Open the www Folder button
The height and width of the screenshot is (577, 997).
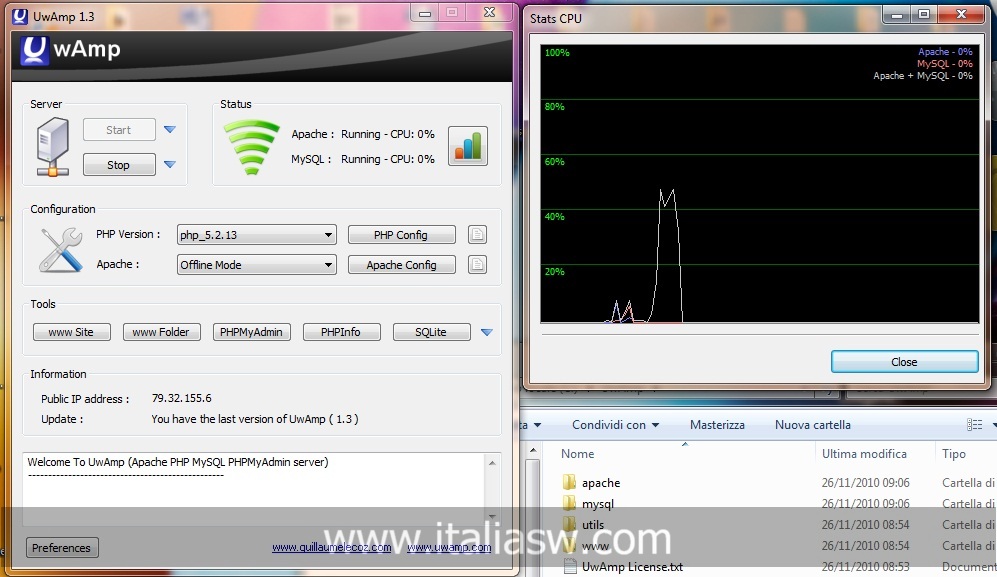[x=162, y=332]
